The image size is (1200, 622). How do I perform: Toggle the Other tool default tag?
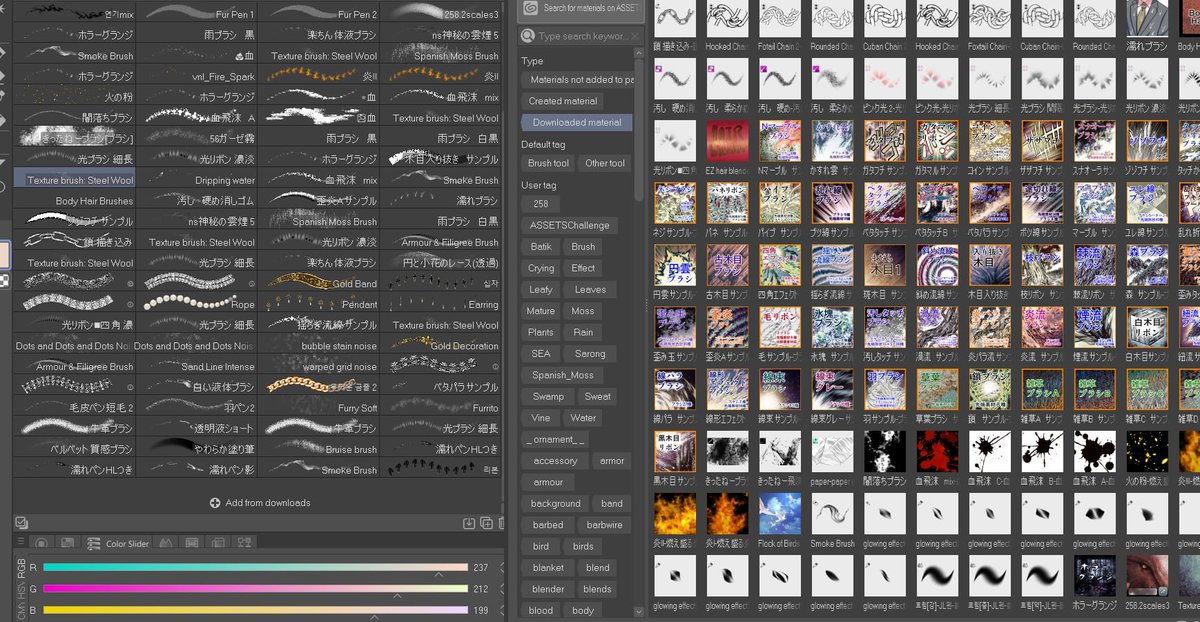605,163
